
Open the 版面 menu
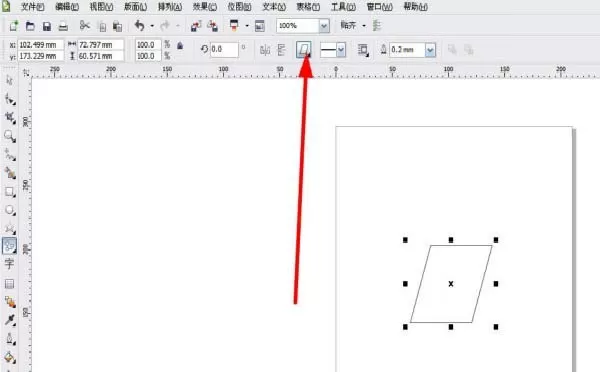click(135, 7)
